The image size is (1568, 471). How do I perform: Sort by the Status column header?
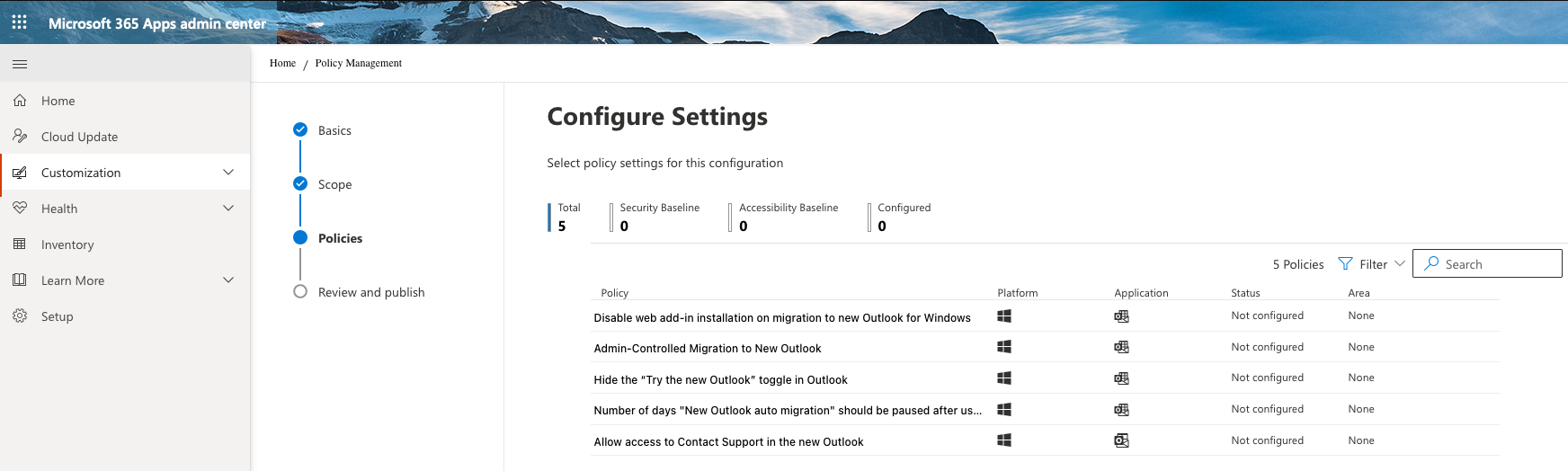pos(1245,293)
